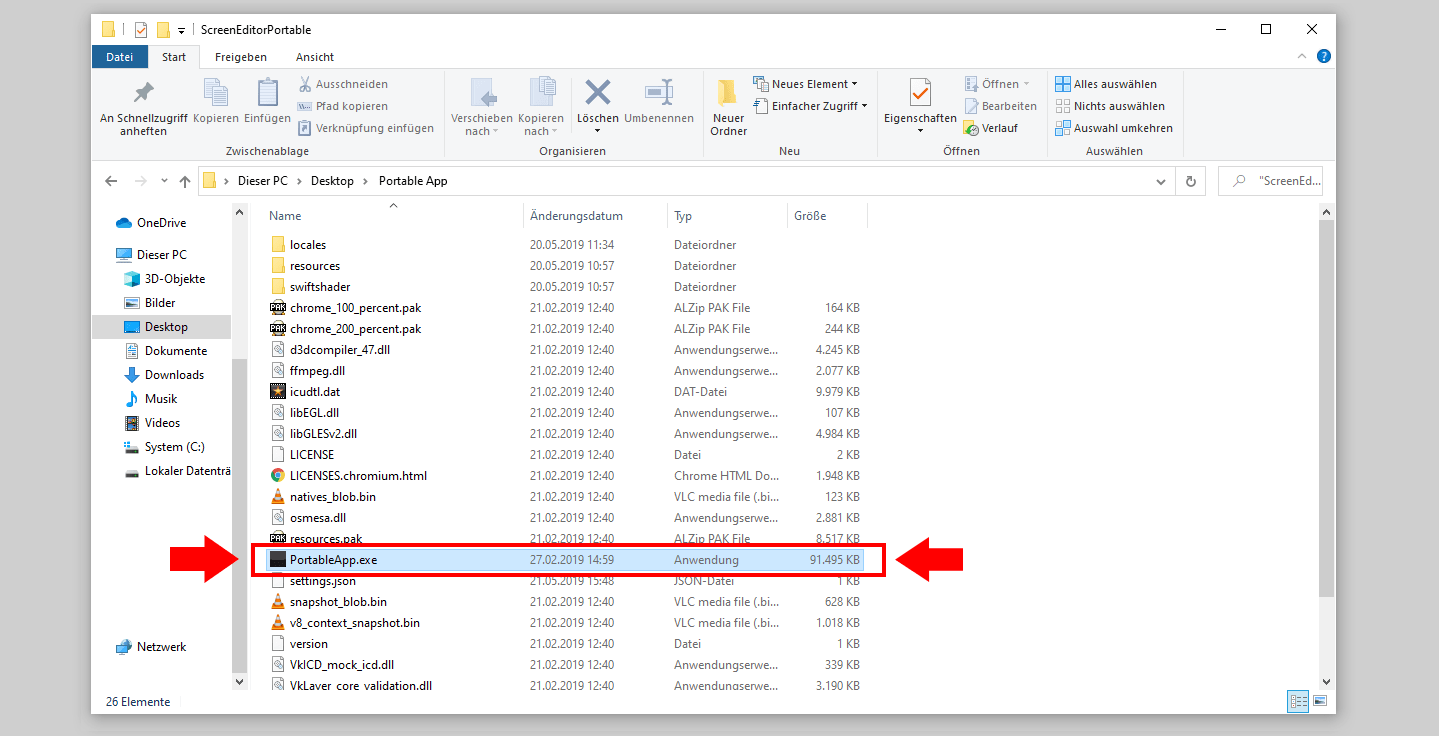Open Downloads in the navigation pane
The height and width of the screenshot is (736, 1439).
point(174,375)
